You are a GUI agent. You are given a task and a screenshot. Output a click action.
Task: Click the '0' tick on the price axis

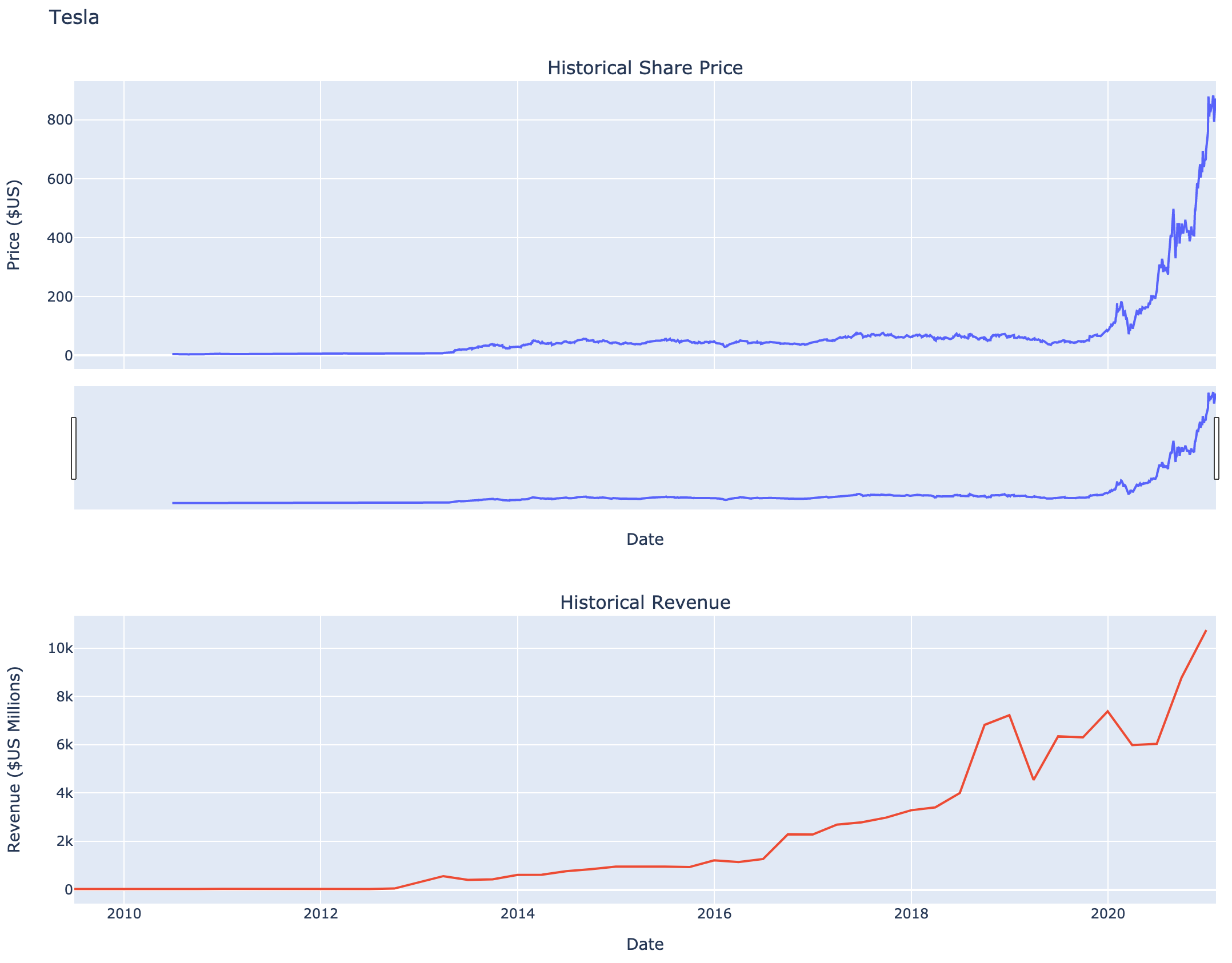[x=69, y=355]
